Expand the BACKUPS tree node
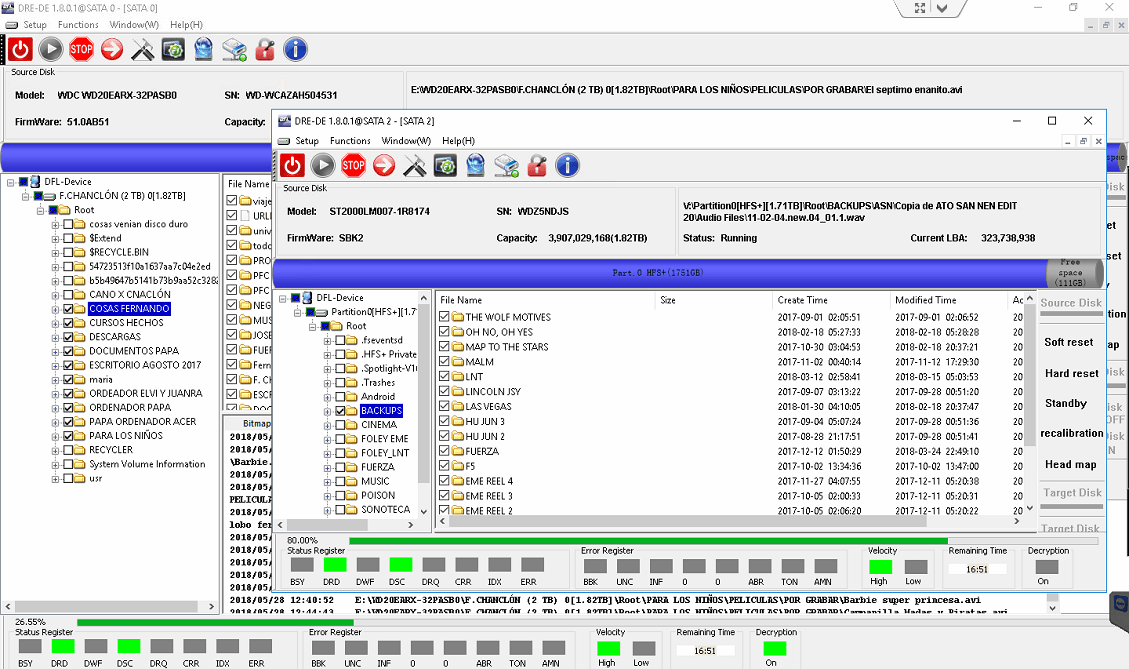The width and height of the screenshot is (1129, 669). click(328, 411)
